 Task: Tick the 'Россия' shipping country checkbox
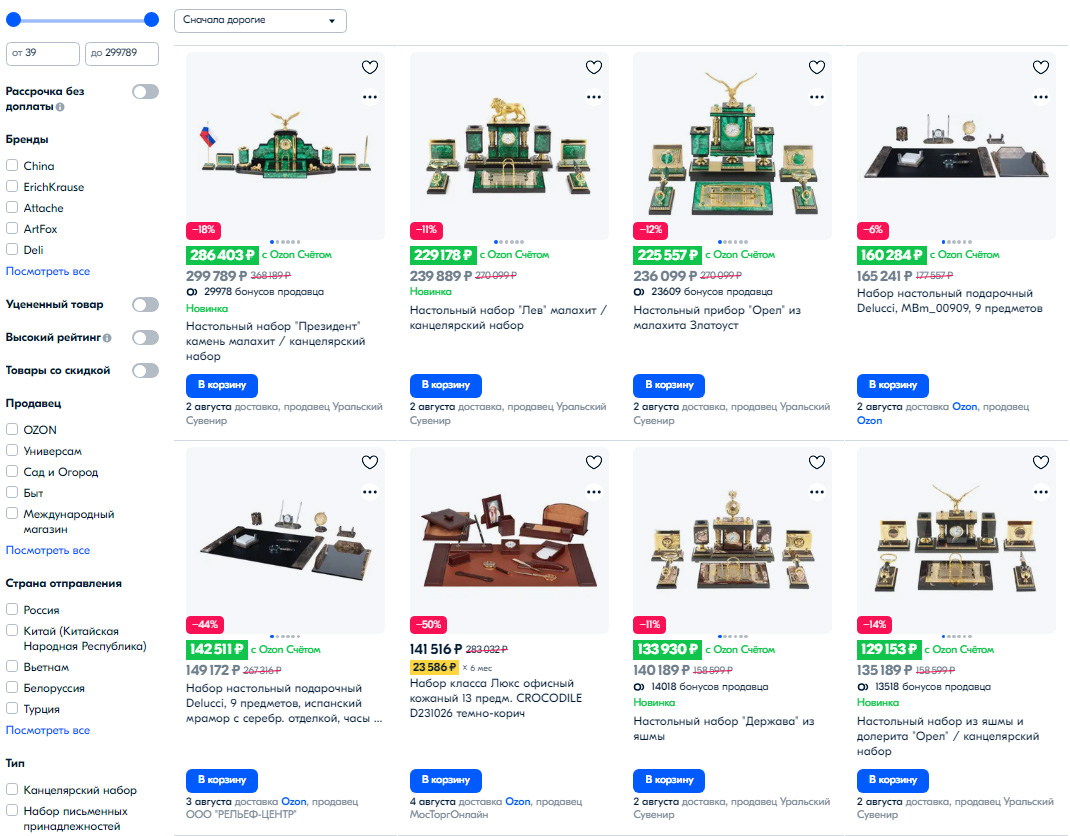(12, 609)
